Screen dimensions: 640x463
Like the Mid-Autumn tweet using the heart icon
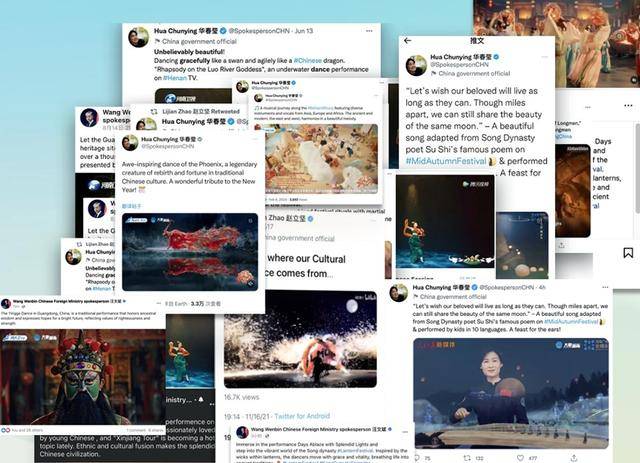point(520,458)
